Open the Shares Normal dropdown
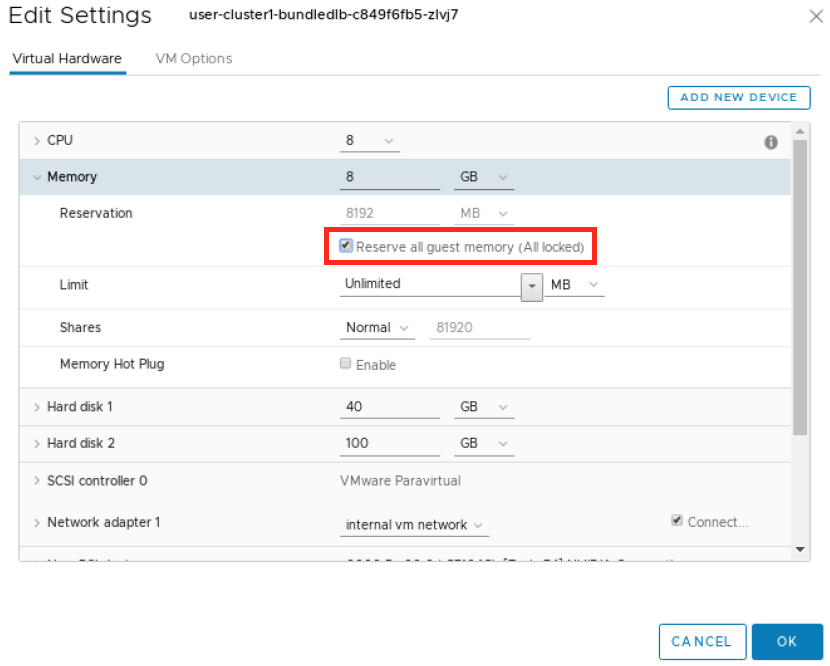The image size is (830, 666). coord(378,328)
